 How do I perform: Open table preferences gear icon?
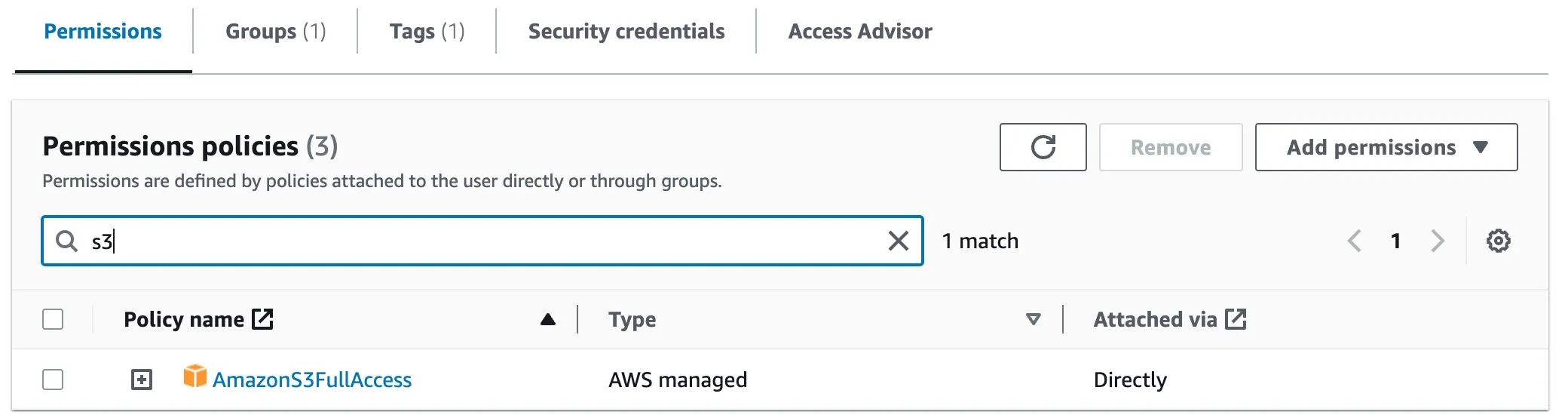click(1498, 241)
